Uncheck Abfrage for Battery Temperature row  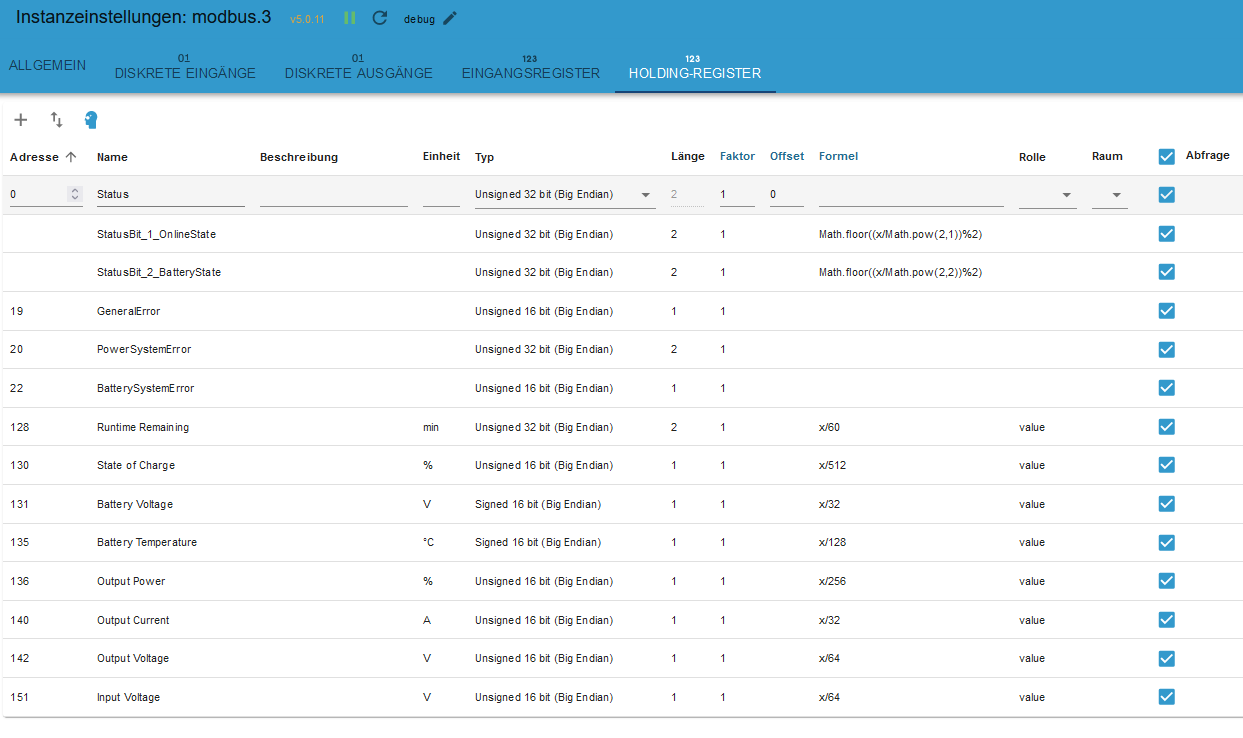pyautogui.click(x=1166, y=542)
